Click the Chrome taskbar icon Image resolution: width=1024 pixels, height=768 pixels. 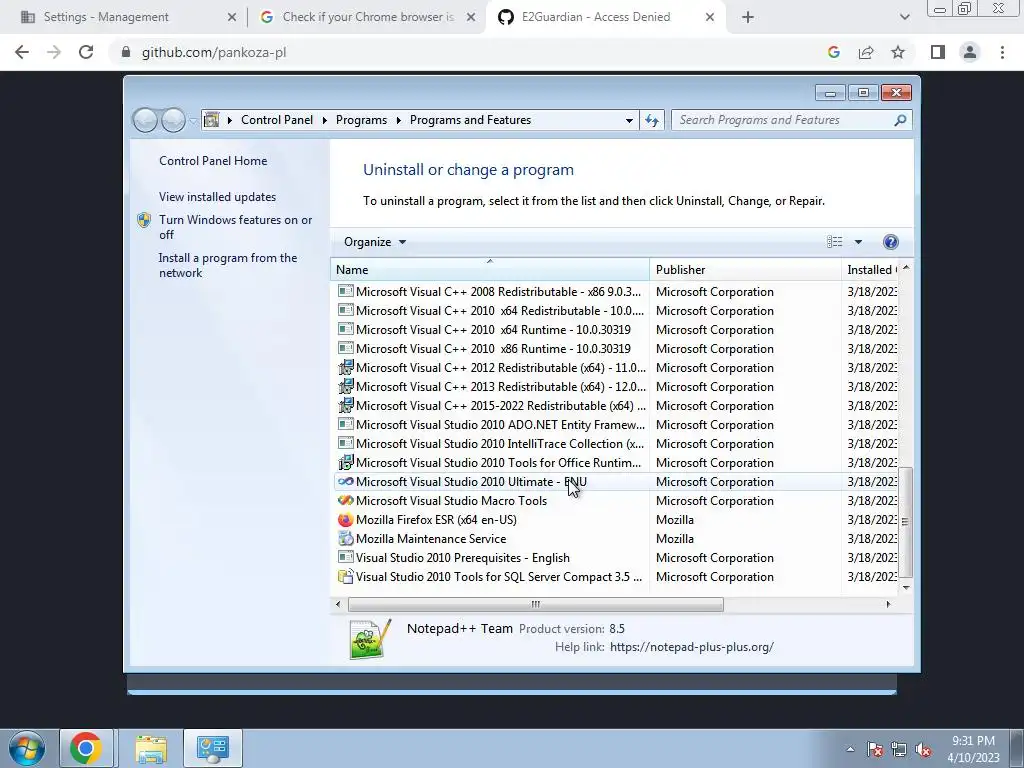(86, 748)
